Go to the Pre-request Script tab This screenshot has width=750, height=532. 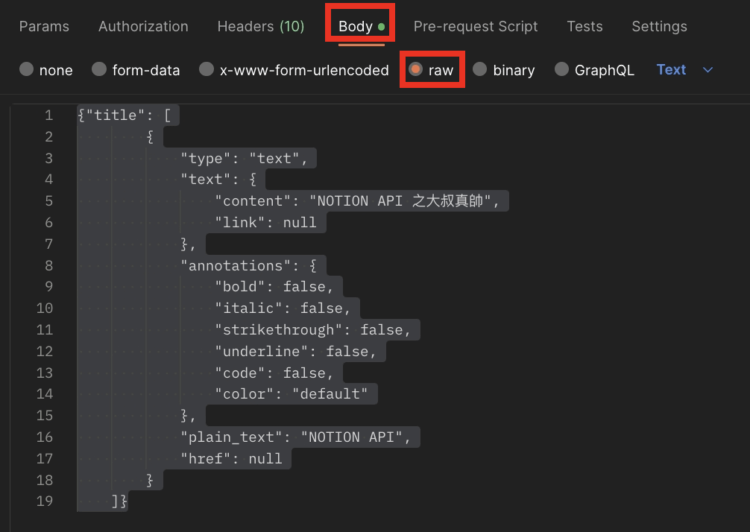[475, 26]
